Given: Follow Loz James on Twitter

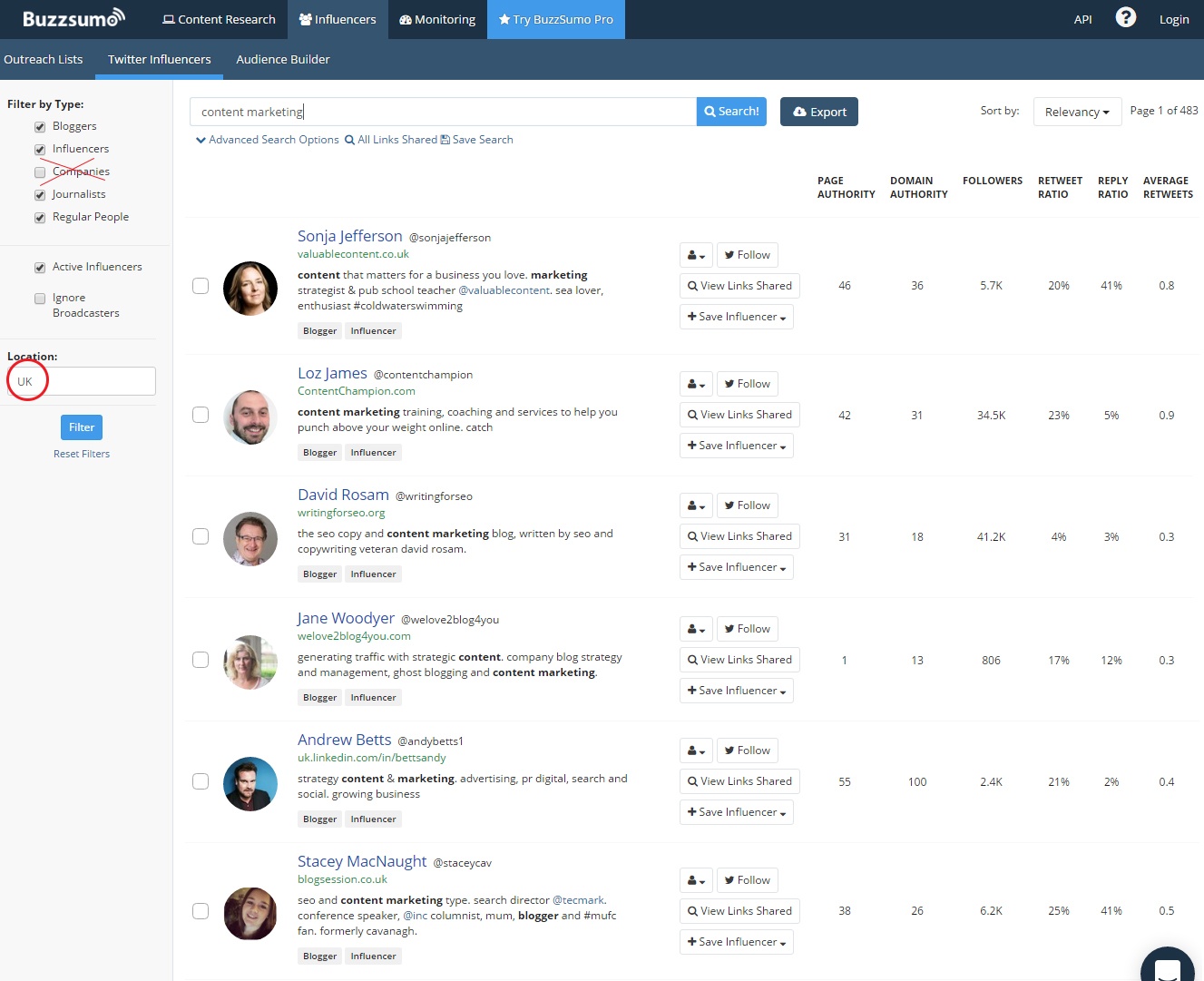Looking at the screenshot, I should (x=748, y=384).
